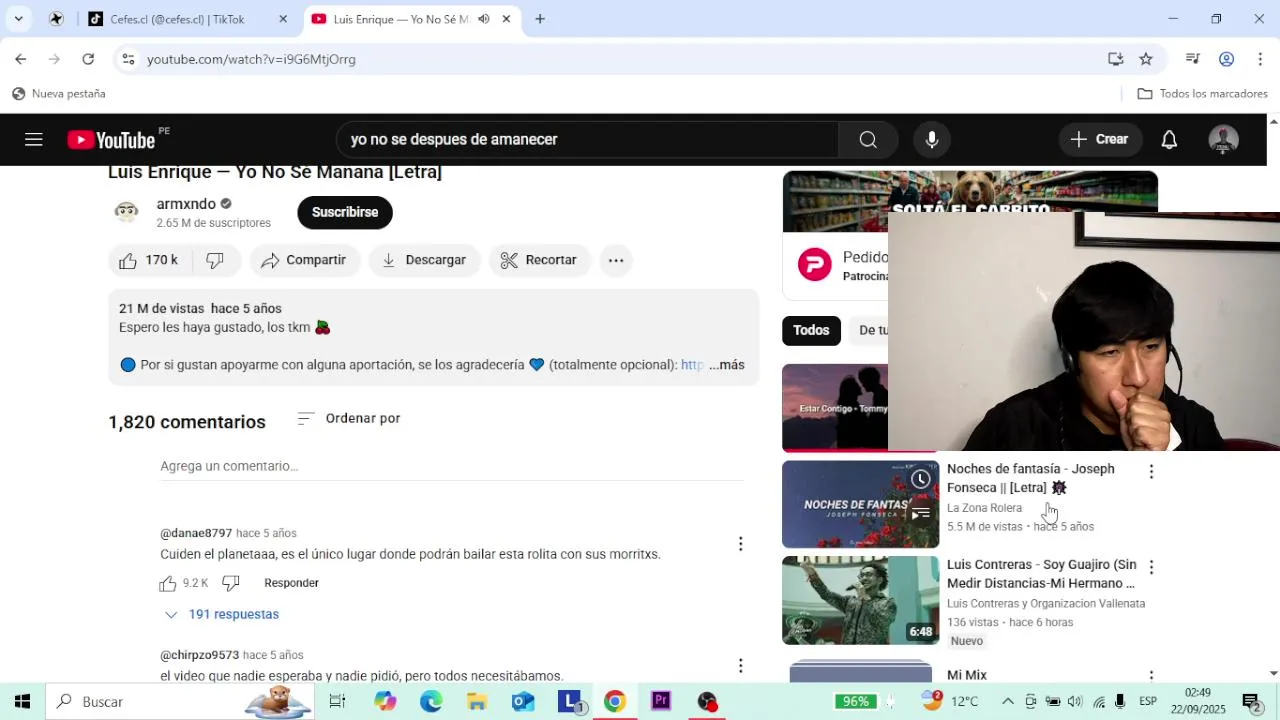1280x720 pixels.
Task: Open the Crear upload menu
Action: (1099, 139)
